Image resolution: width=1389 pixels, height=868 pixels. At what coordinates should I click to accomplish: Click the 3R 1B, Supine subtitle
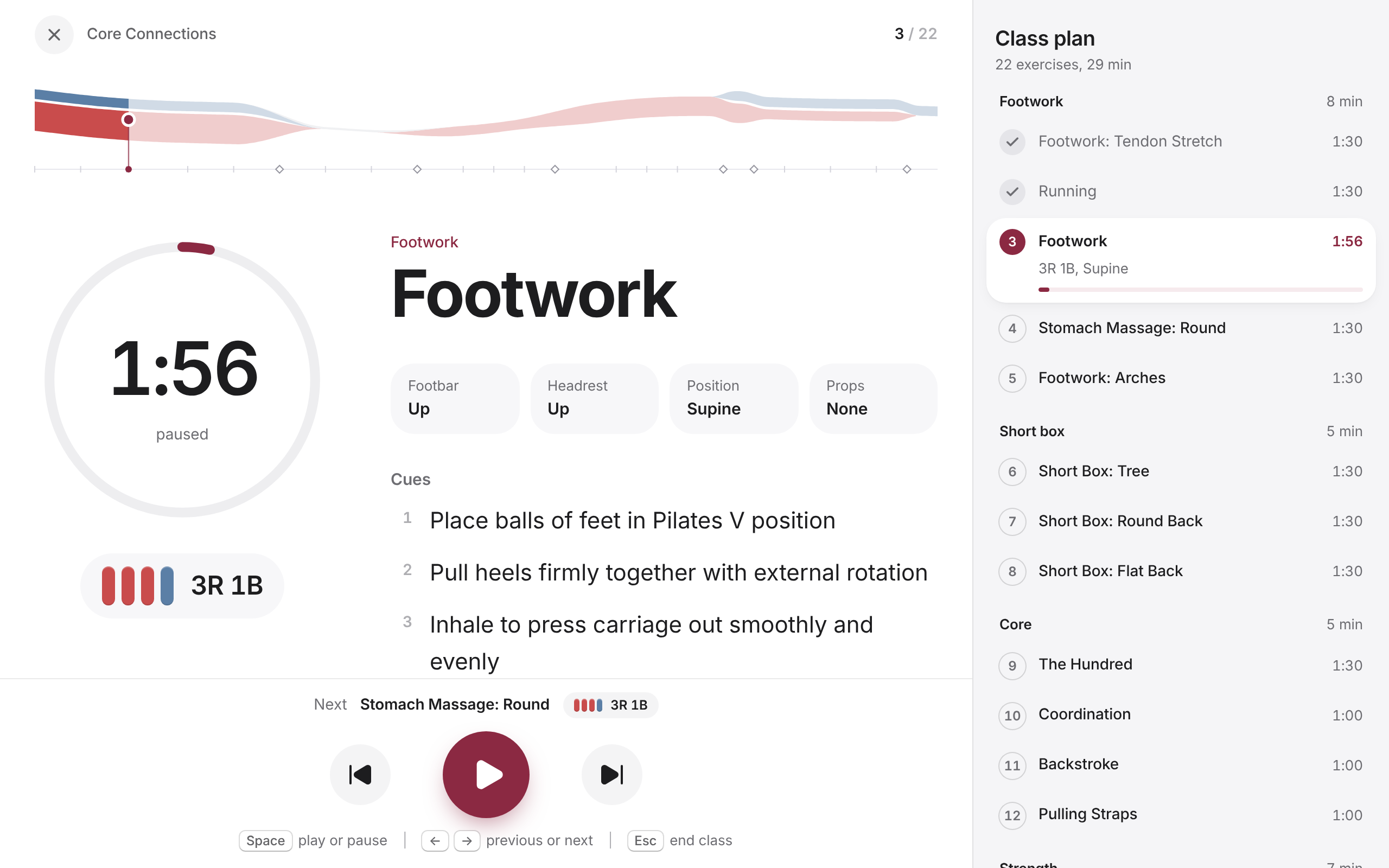tap(1083, 269)
